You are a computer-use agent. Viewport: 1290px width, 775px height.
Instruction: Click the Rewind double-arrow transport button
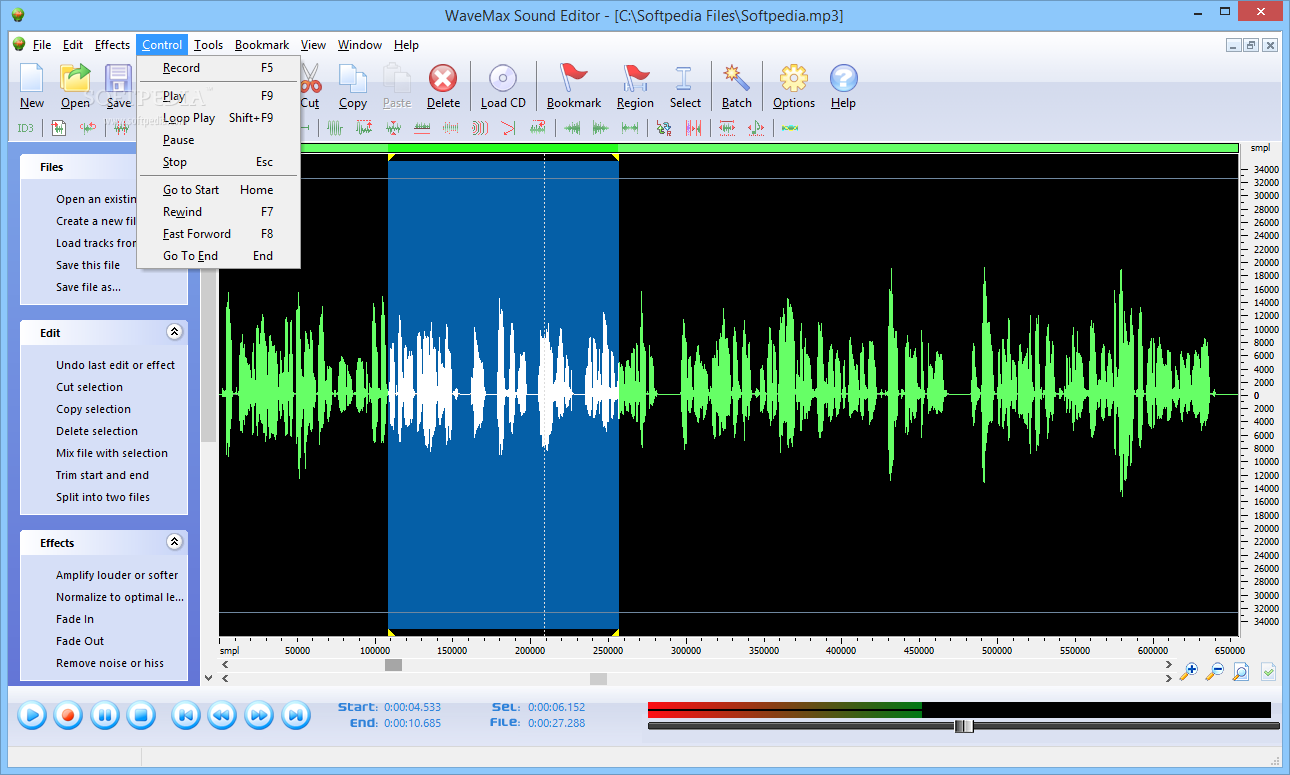pos(222,715)
